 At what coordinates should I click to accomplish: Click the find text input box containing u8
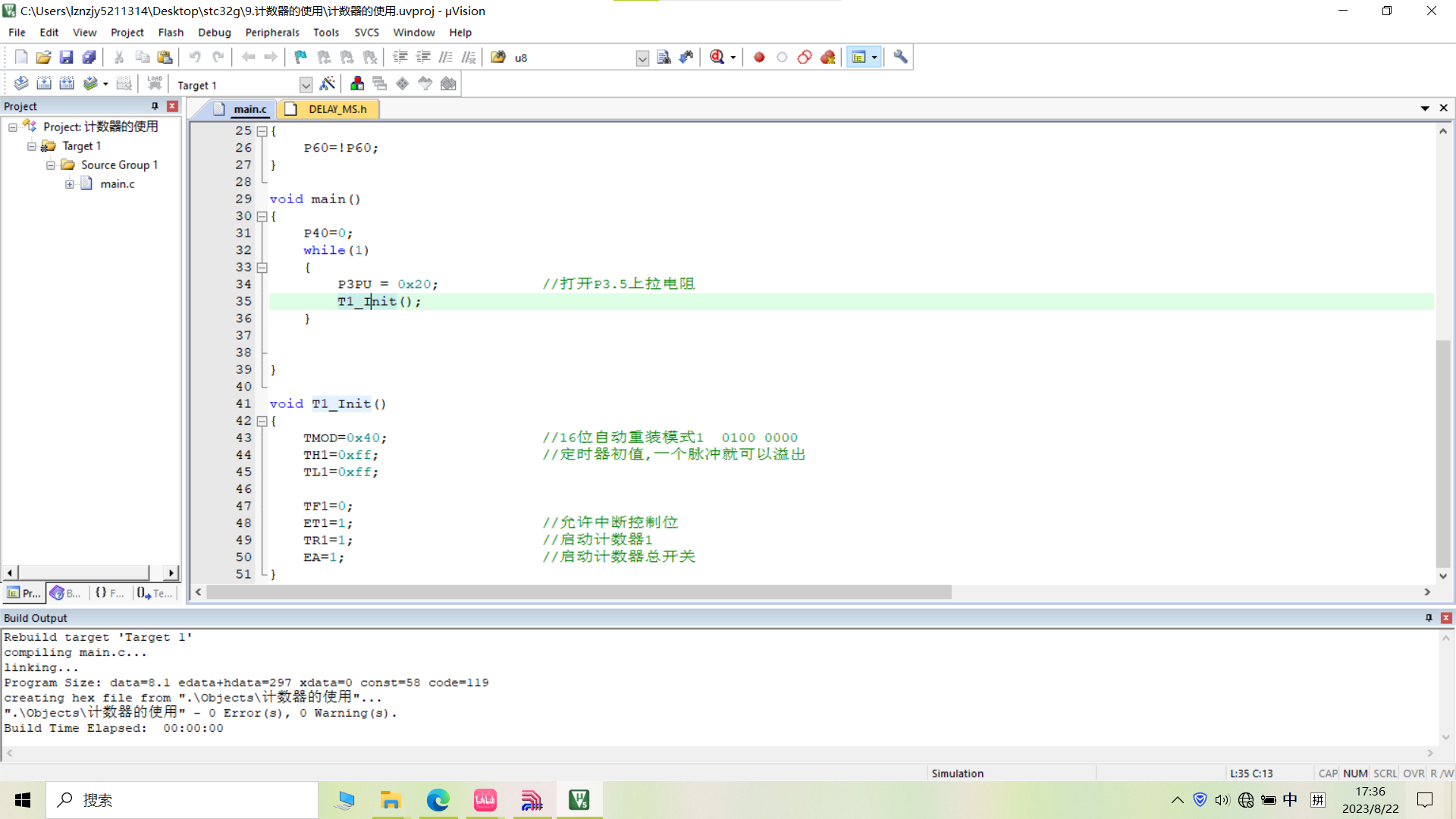(x=573, y=58)
